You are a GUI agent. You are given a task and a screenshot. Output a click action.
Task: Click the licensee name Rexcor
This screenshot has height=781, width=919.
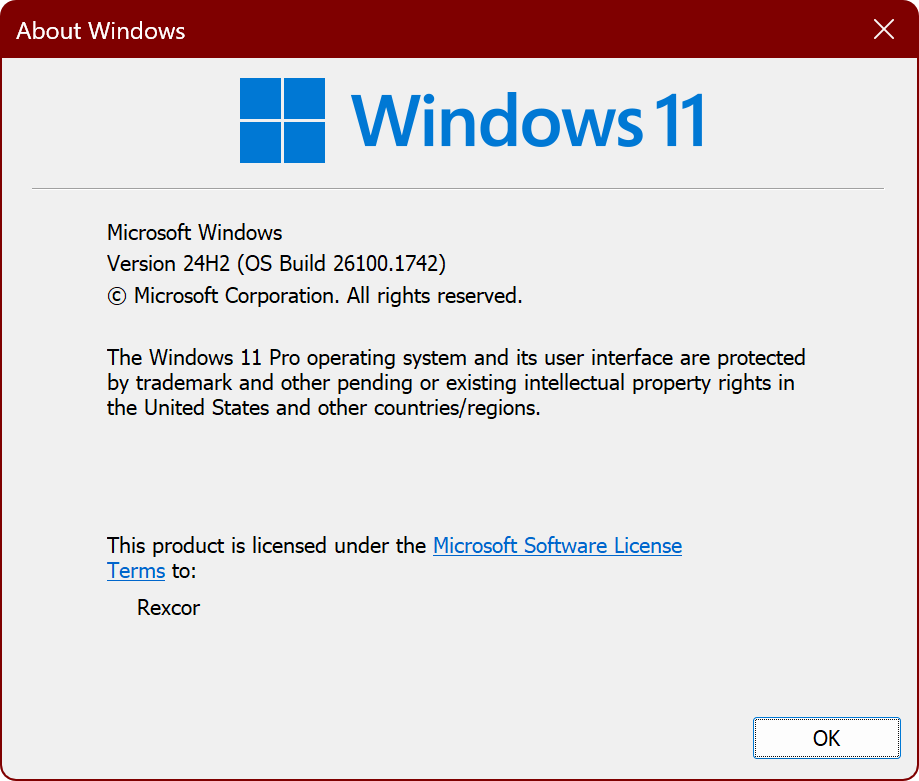168,607
